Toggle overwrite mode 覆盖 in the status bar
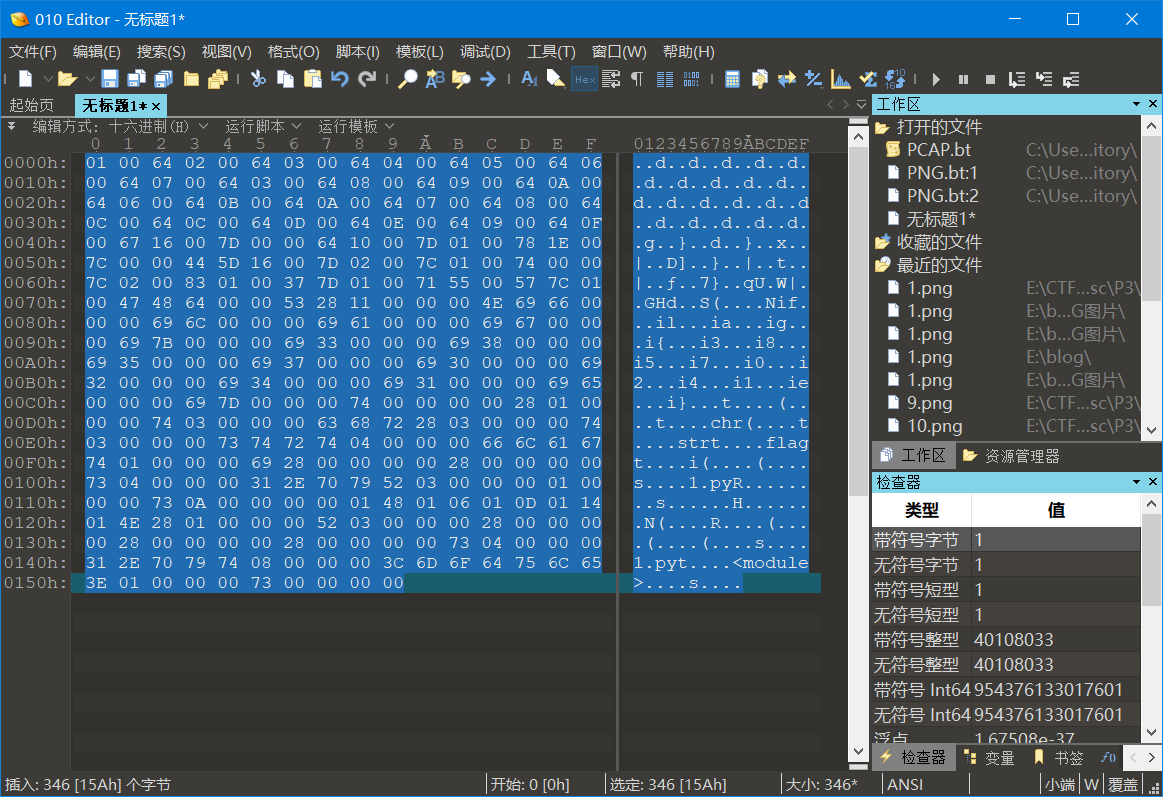Image resolution: width=1163 pixels, height=797 pixels. tap(1122, 784)
